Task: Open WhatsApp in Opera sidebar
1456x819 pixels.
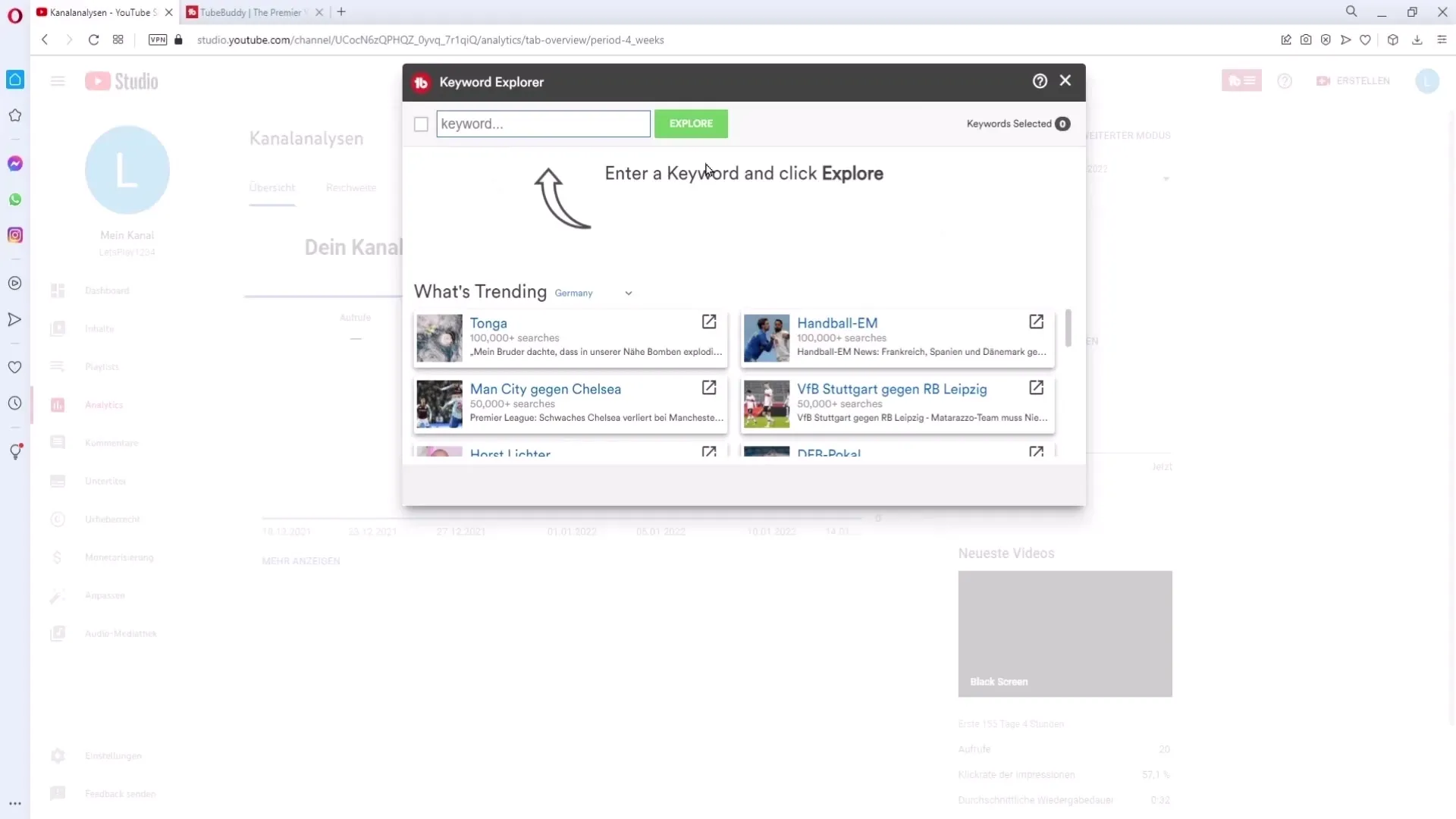Action: click(x=15, y=199)
